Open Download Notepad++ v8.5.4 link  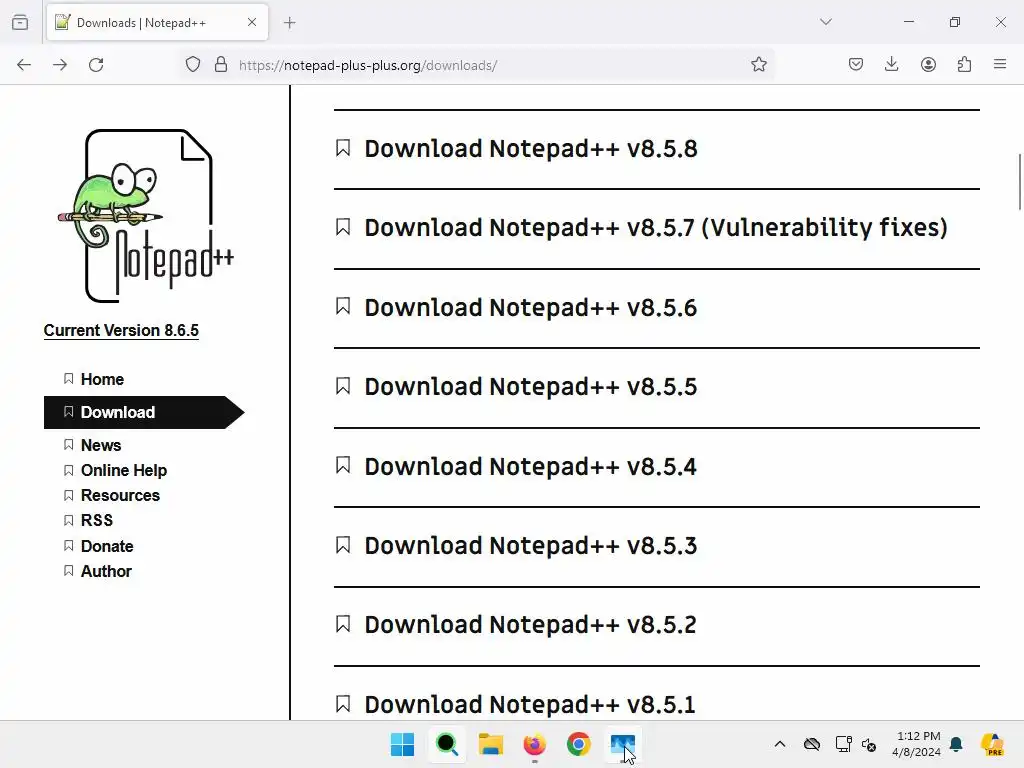pyautogui.click(x=530, y=466)
